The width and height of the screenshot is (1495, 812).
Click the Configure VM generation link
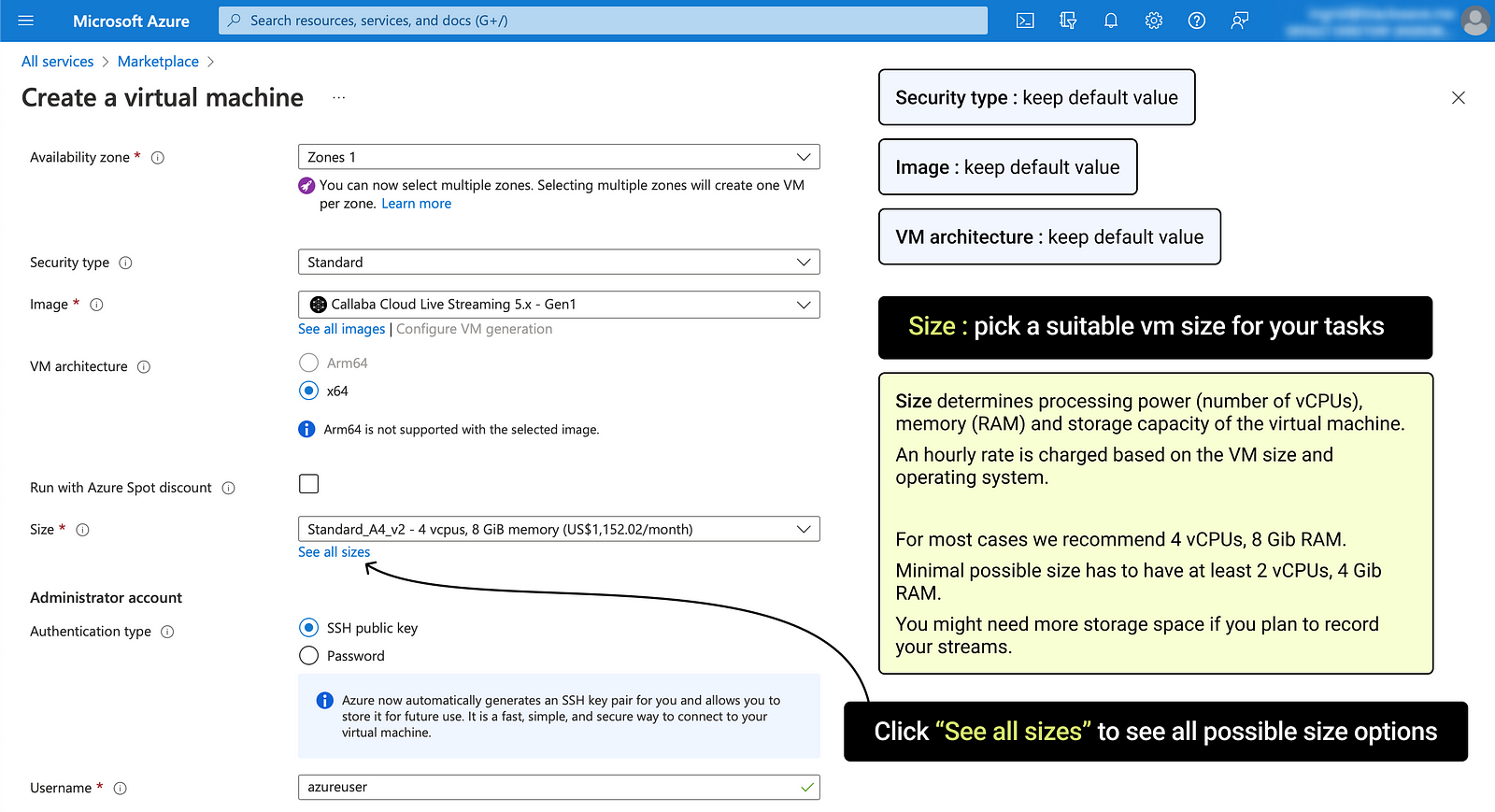coord(474,329)
